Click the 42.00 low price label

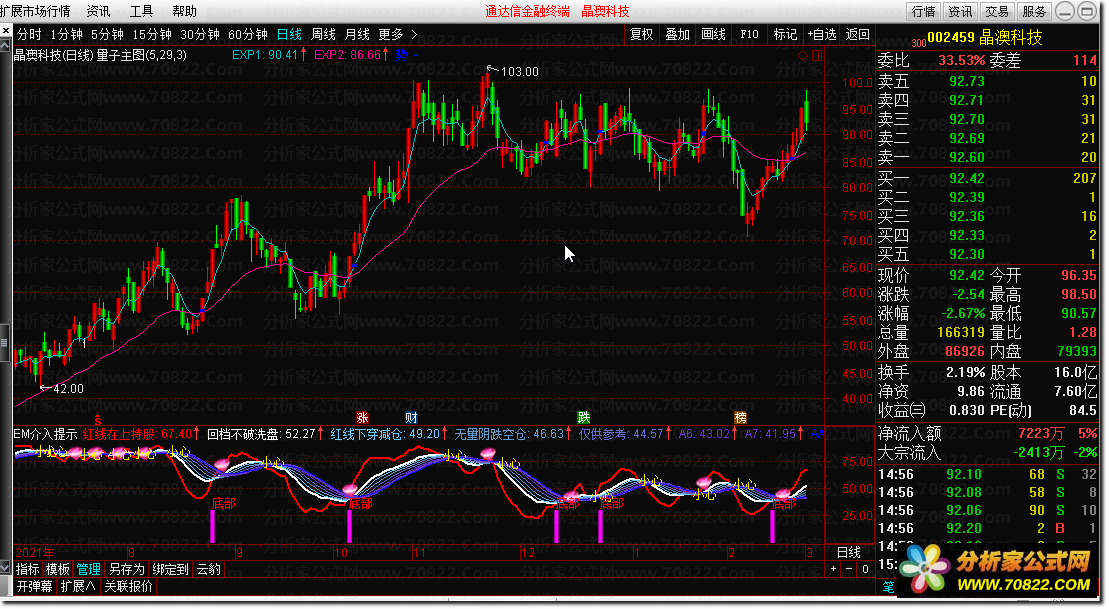(x=68, y=388)
